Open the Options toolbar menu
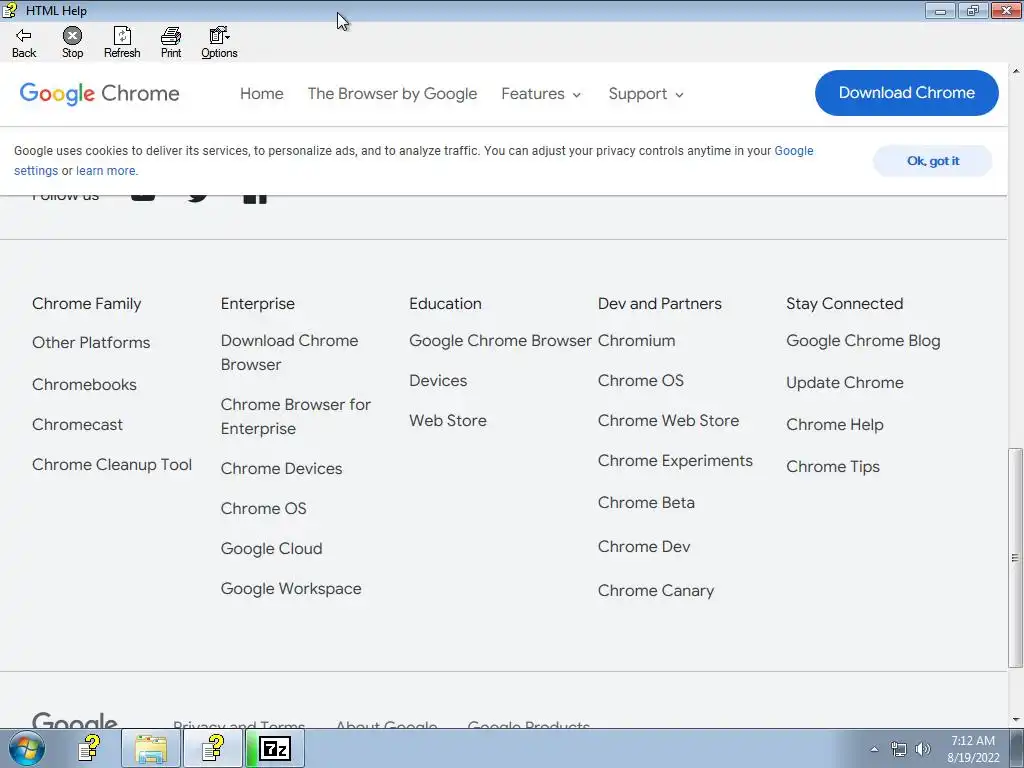Image resolution: width=1024 pixels, height=768 pixels. pos(219,43)
